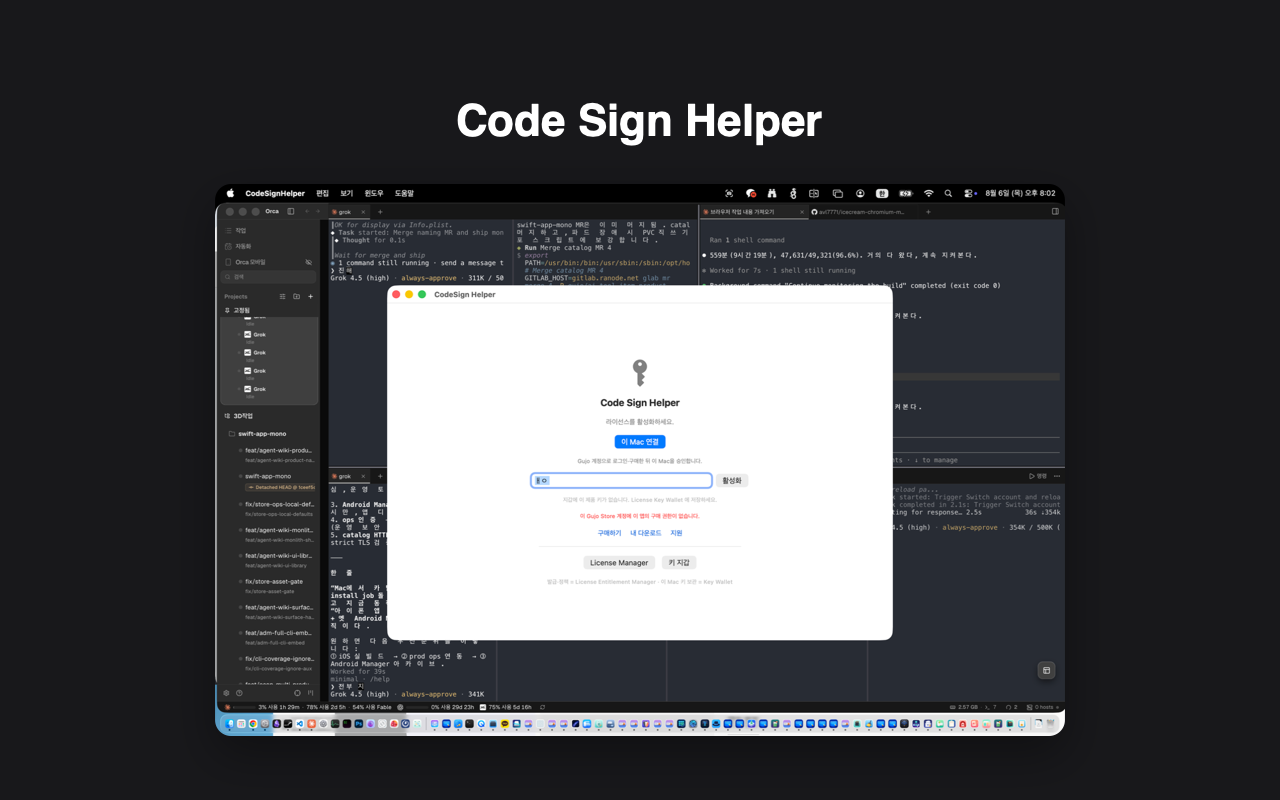Toggle Orca right sidebar panel icon
Screen dimensions: 1280x800
pos(1055,212)
